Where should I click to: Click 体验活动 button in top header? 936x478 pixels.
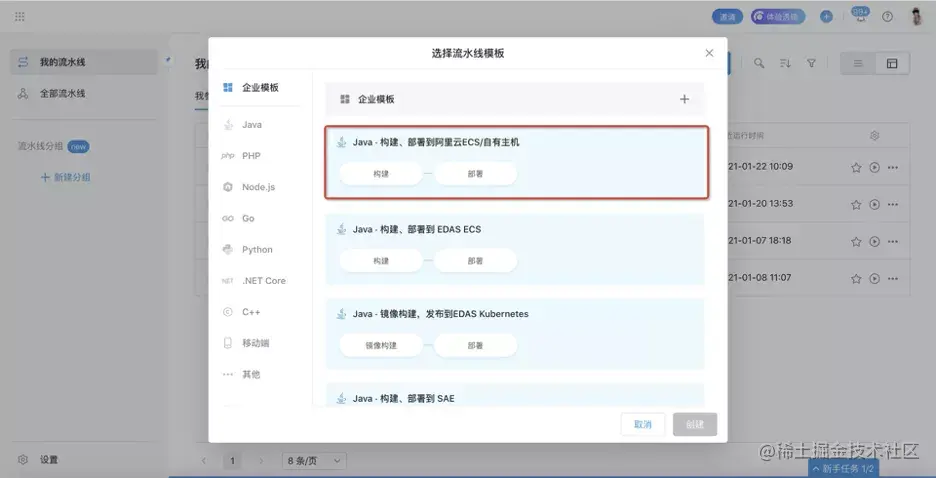click(x=778, y=17)
